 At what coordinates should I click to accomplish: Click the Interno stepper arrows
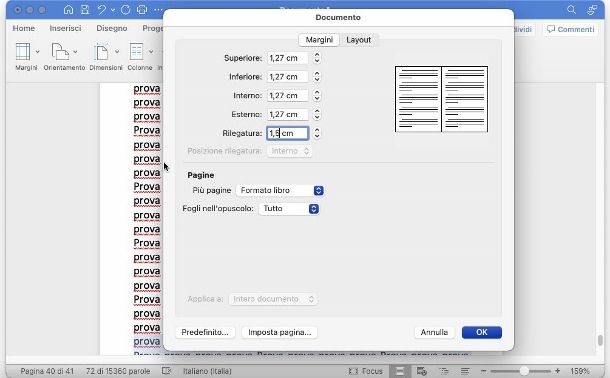(317, 95)
